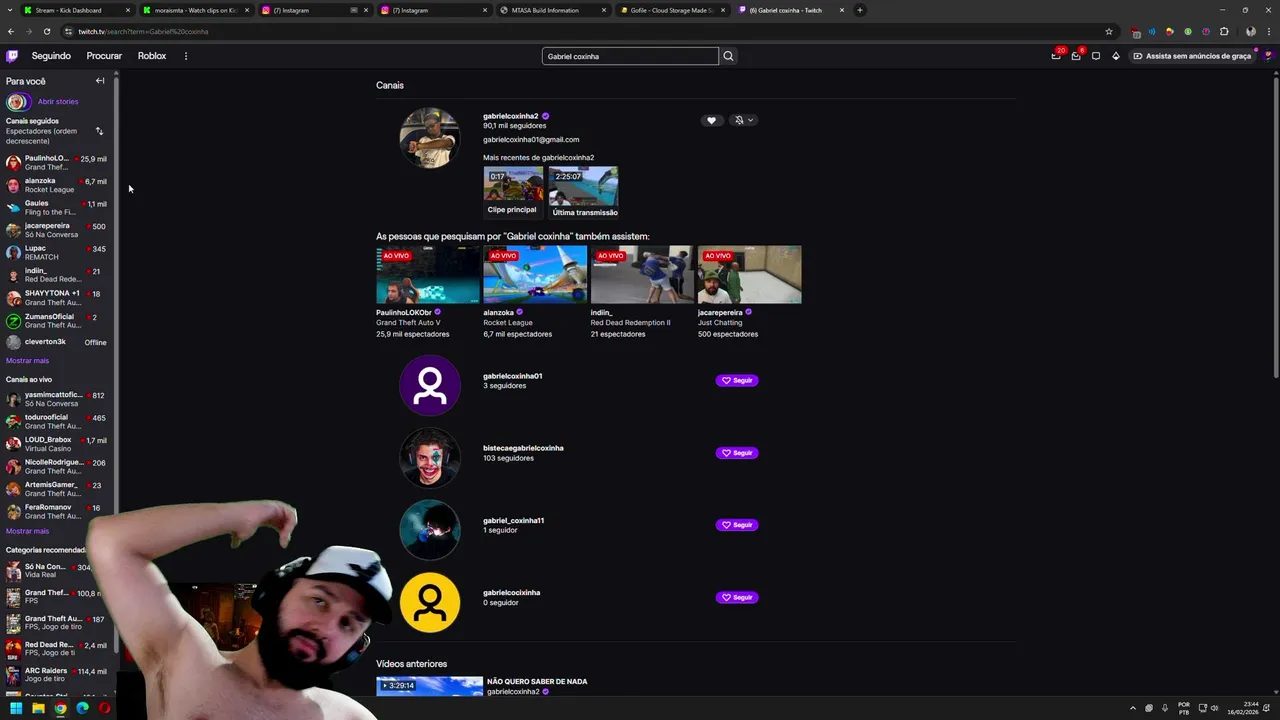The width and height of the screenshot is (1280, 720).
Task: Open PaulinhoLOKObr live stream thumbnail
Action: (x=428, y=275)
